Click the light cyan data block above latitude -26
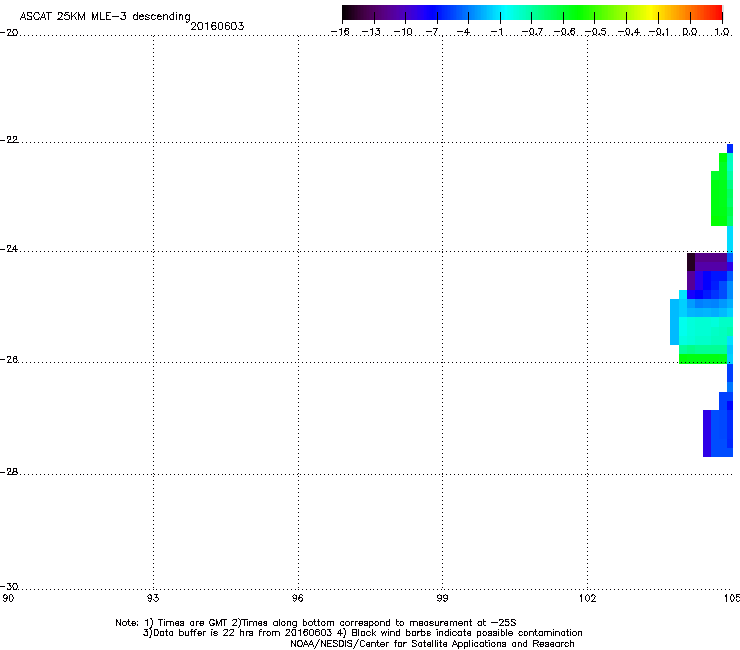The width and height of the screenshot is (740, 650). click(x=703, y=330)
